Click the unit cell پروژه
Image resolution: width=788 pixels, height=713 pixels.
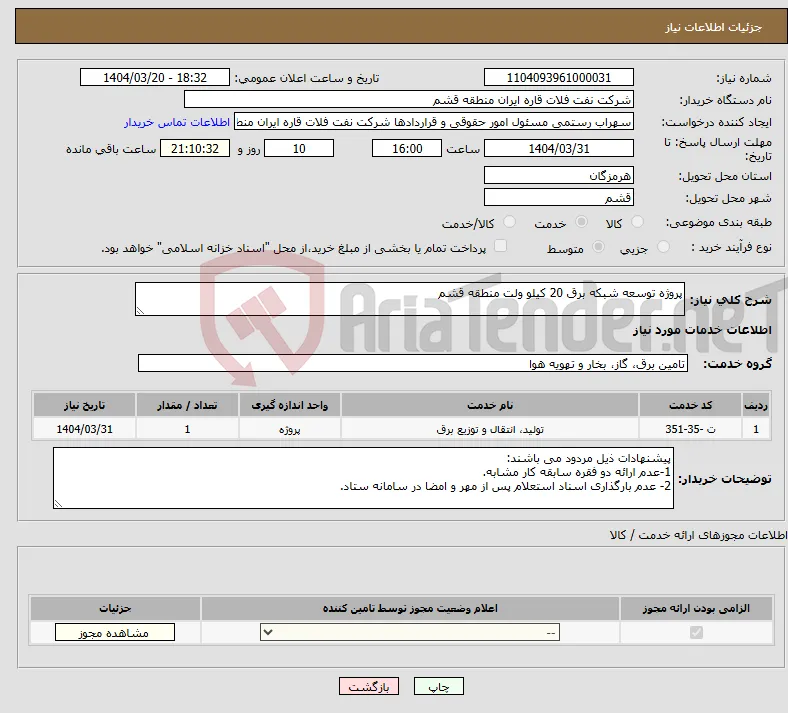[289, 429]
